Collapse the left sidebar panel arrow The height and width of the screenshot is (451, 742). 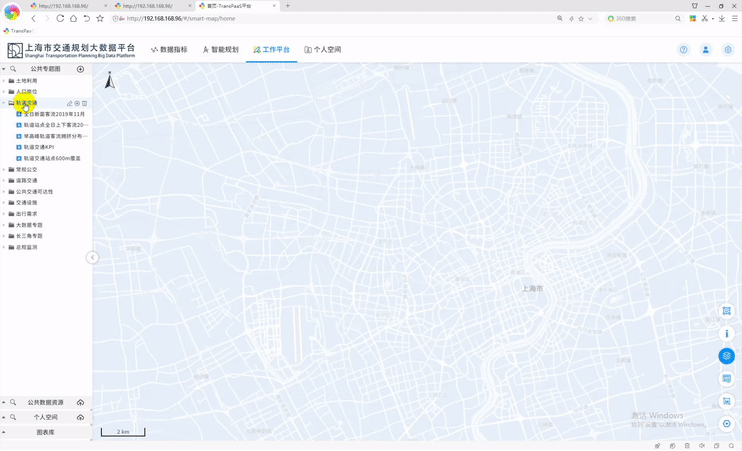tap(92, 258)
